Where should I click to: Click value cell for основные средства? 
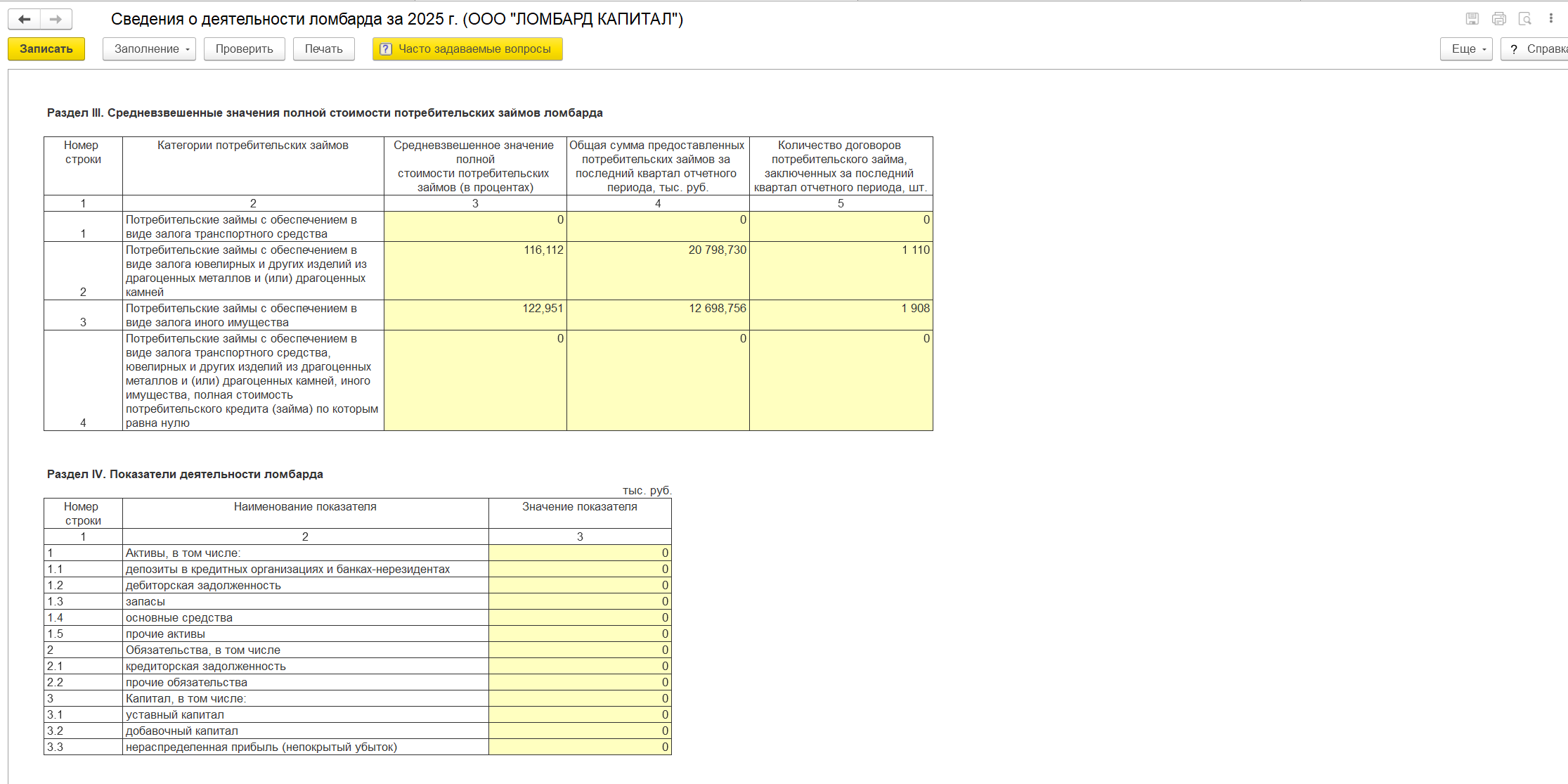pyautogui.click(x=580, y=617)
